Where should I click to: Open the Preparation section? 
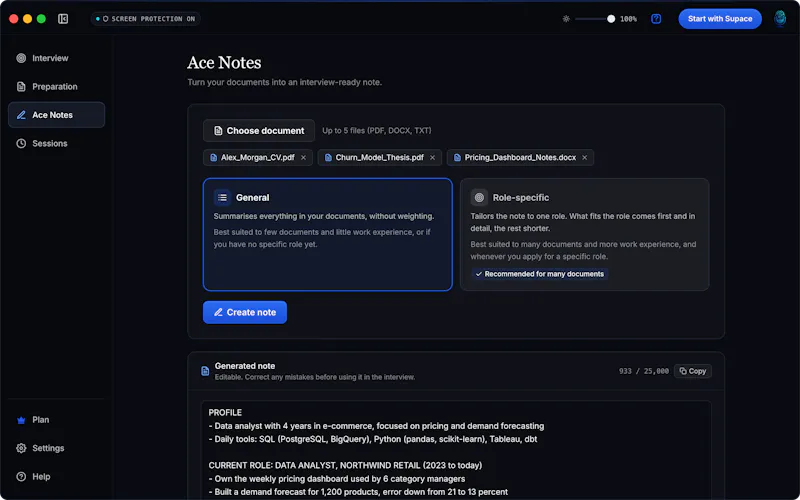pos(56,87)
